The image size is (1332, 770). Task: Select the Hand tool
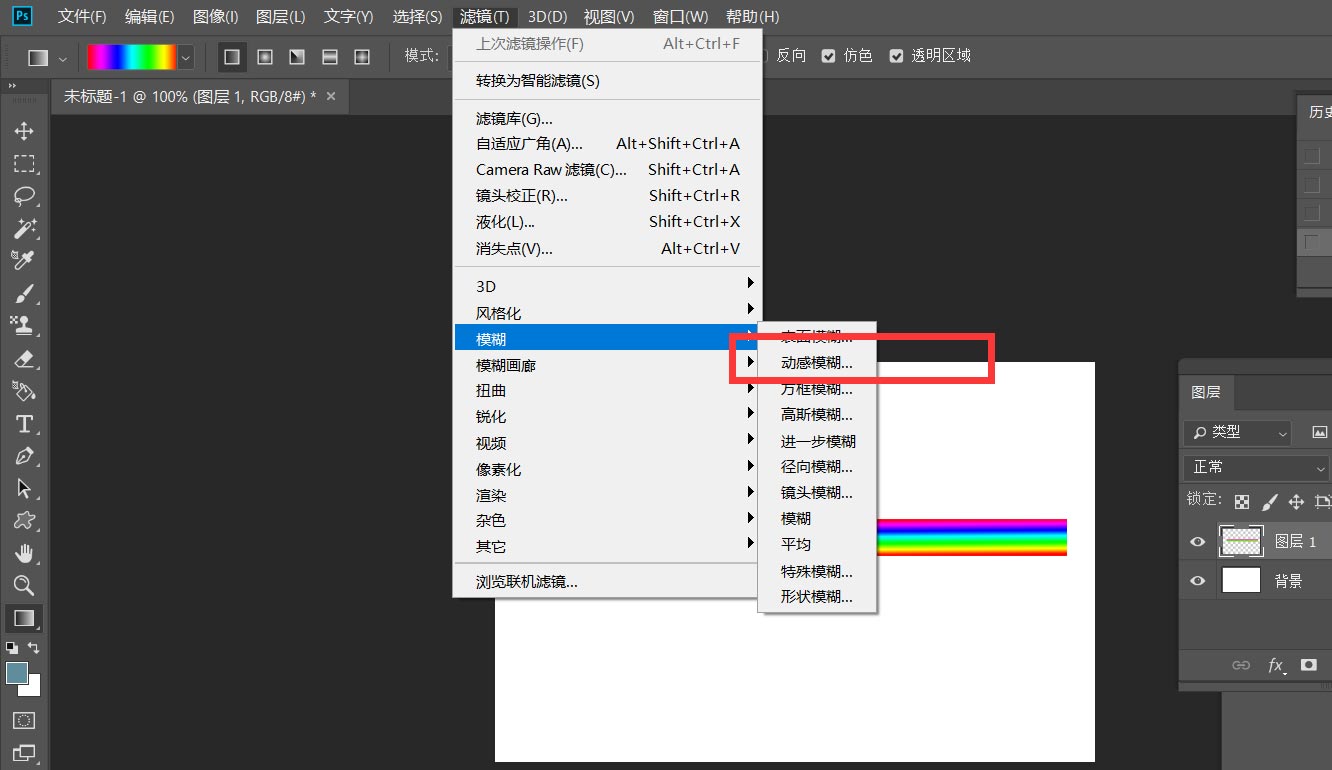(x=24, y=553)
